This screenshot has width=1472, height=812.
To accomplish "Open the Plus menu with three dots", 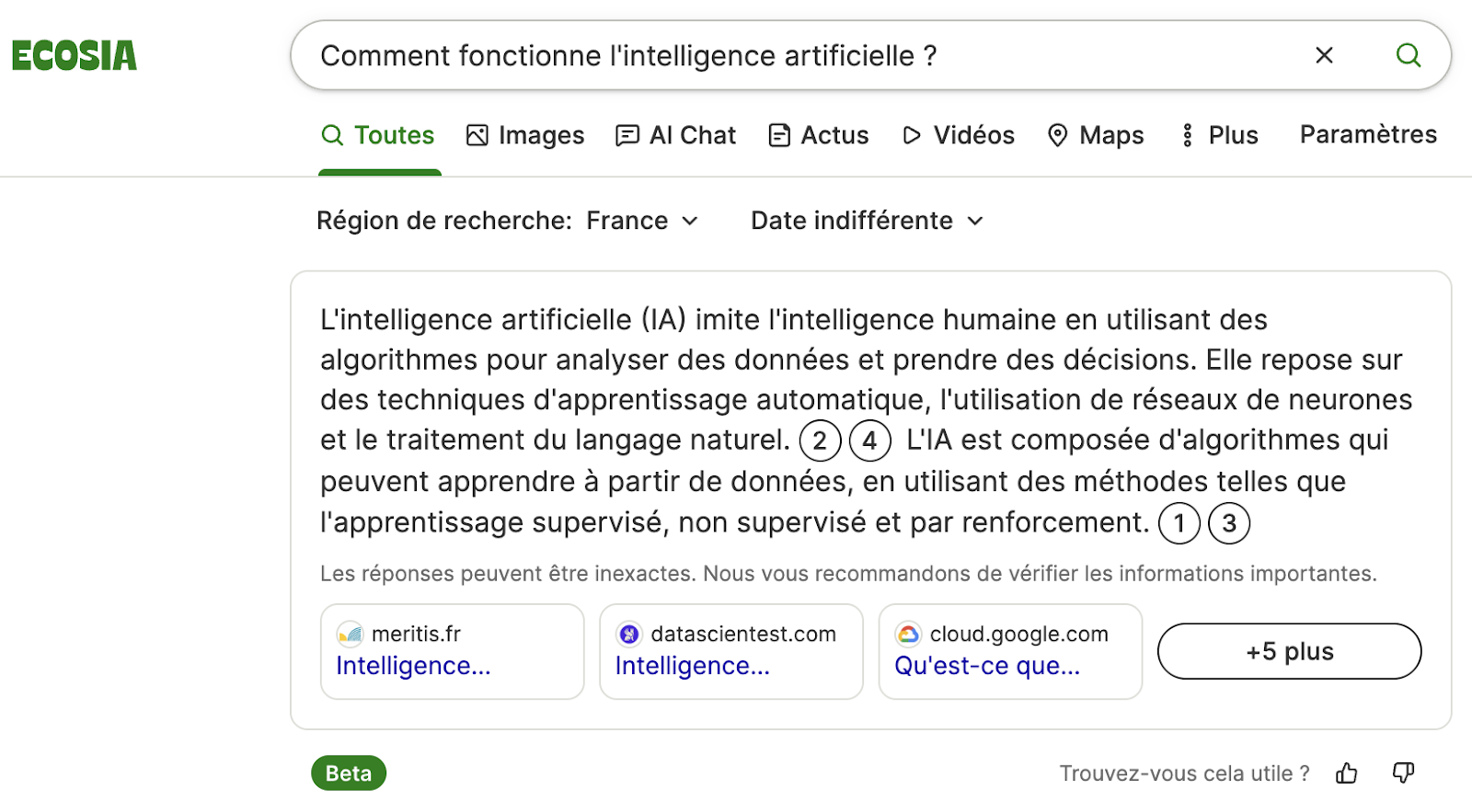I will coord(1219,135).
